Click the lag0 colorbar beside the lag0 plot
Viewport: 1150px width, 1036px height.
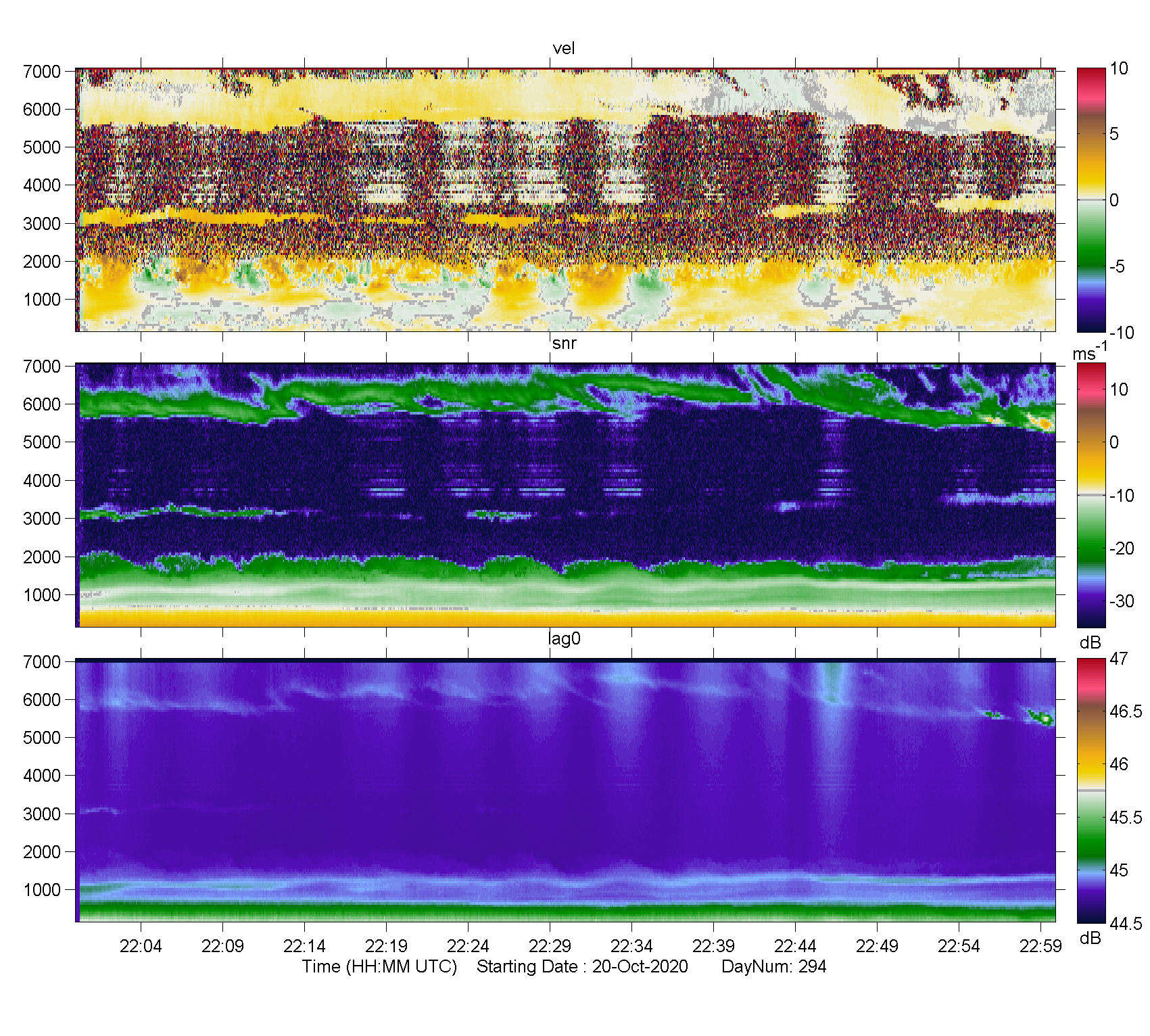[1091, 791]
